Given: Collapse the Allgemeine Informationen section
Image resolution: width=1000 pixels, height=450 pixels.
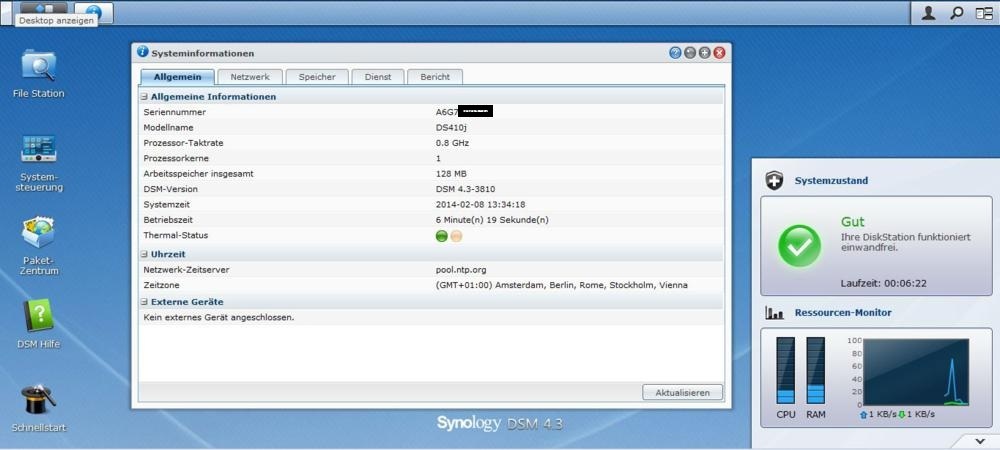Looking at the screenshot, I should [x=144, y=97].
